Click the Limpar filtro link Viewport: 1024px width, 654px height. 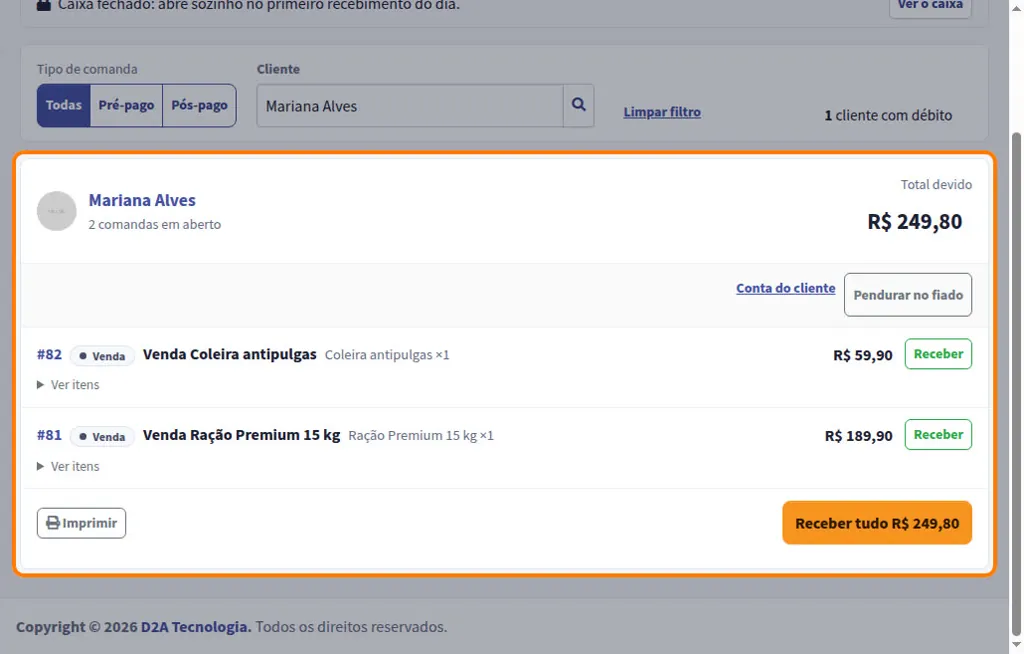(662, 112)
